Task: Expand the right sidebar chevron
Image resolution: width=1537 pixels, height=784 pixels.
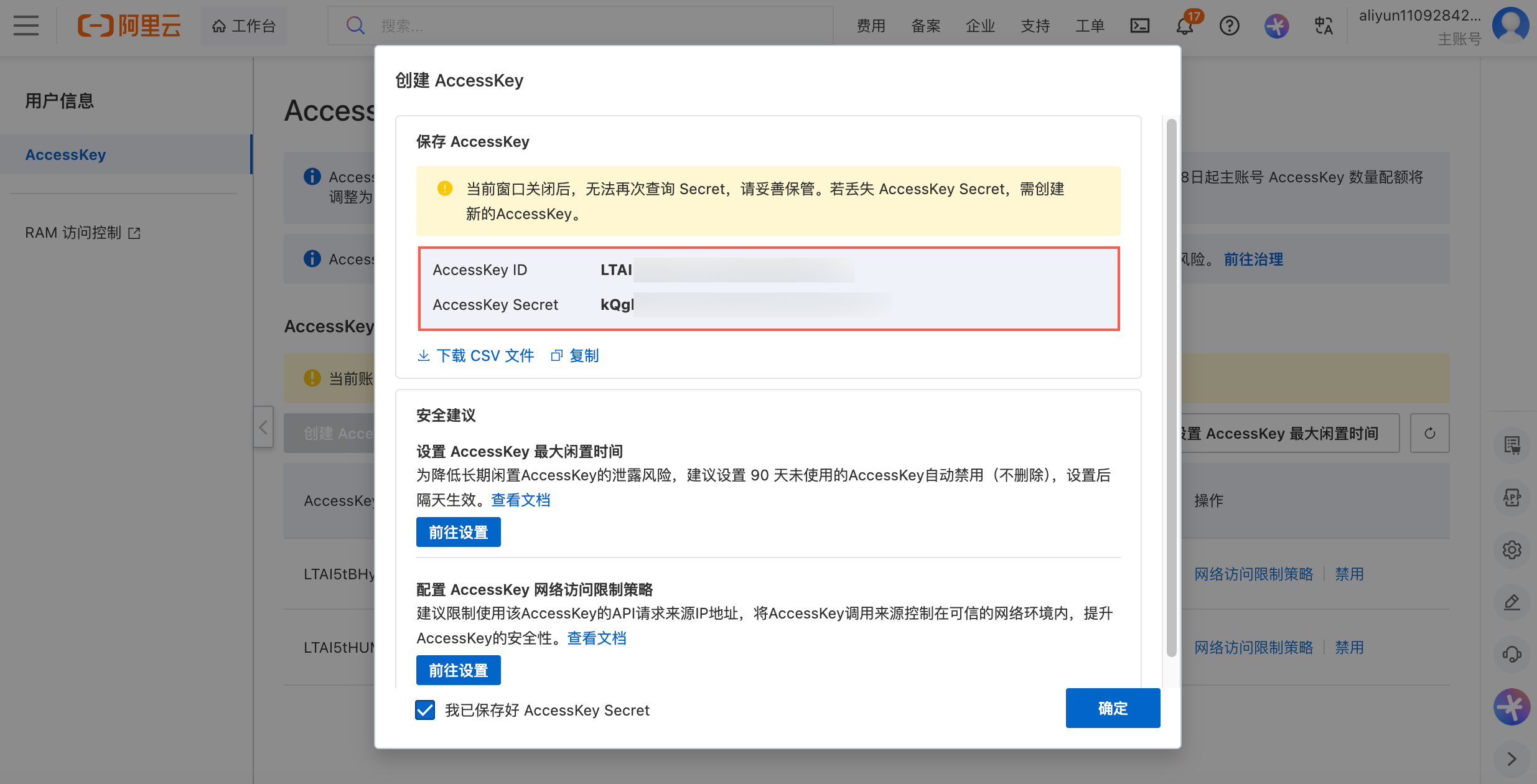Action: click(x=1511, y=759)
